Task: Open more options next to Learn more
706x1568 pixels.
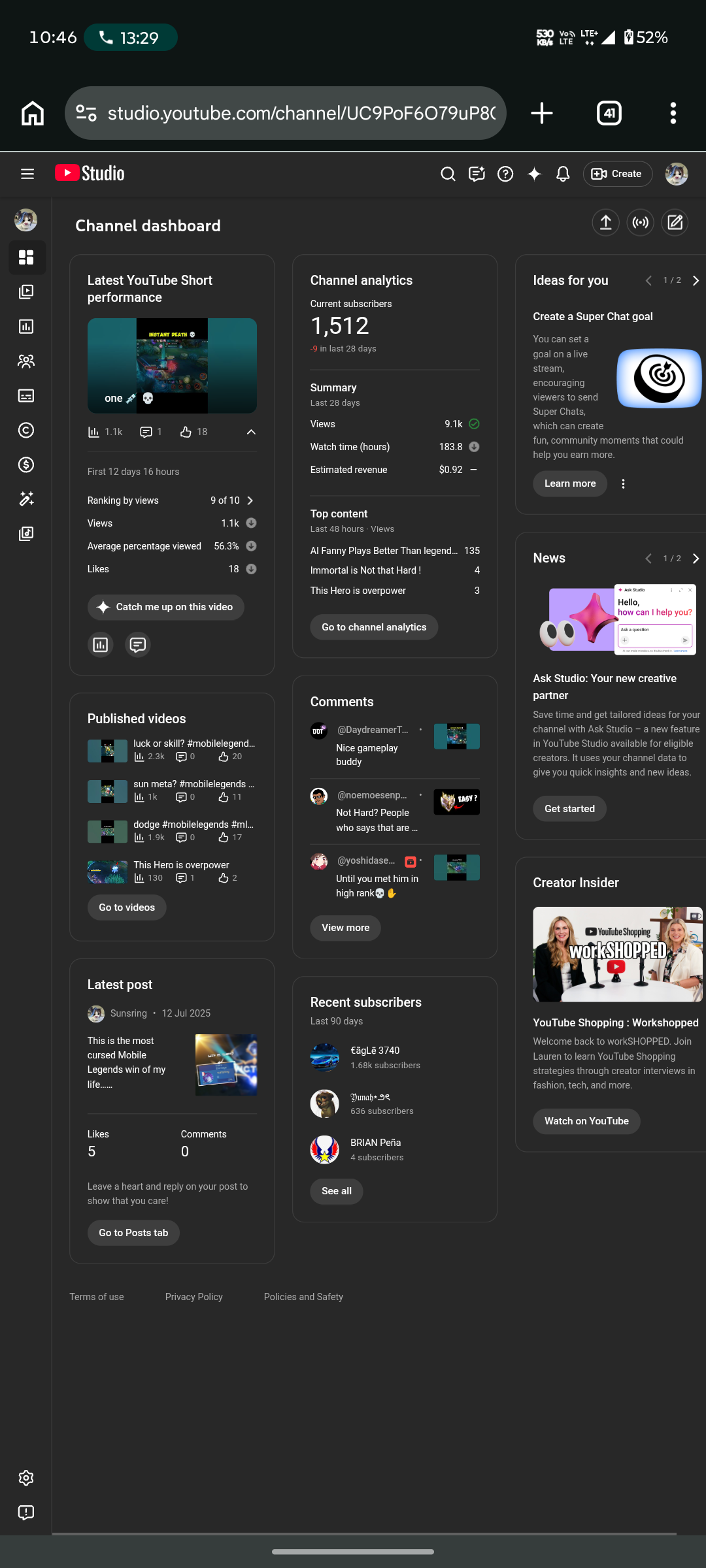Action: tap(623, 483)
